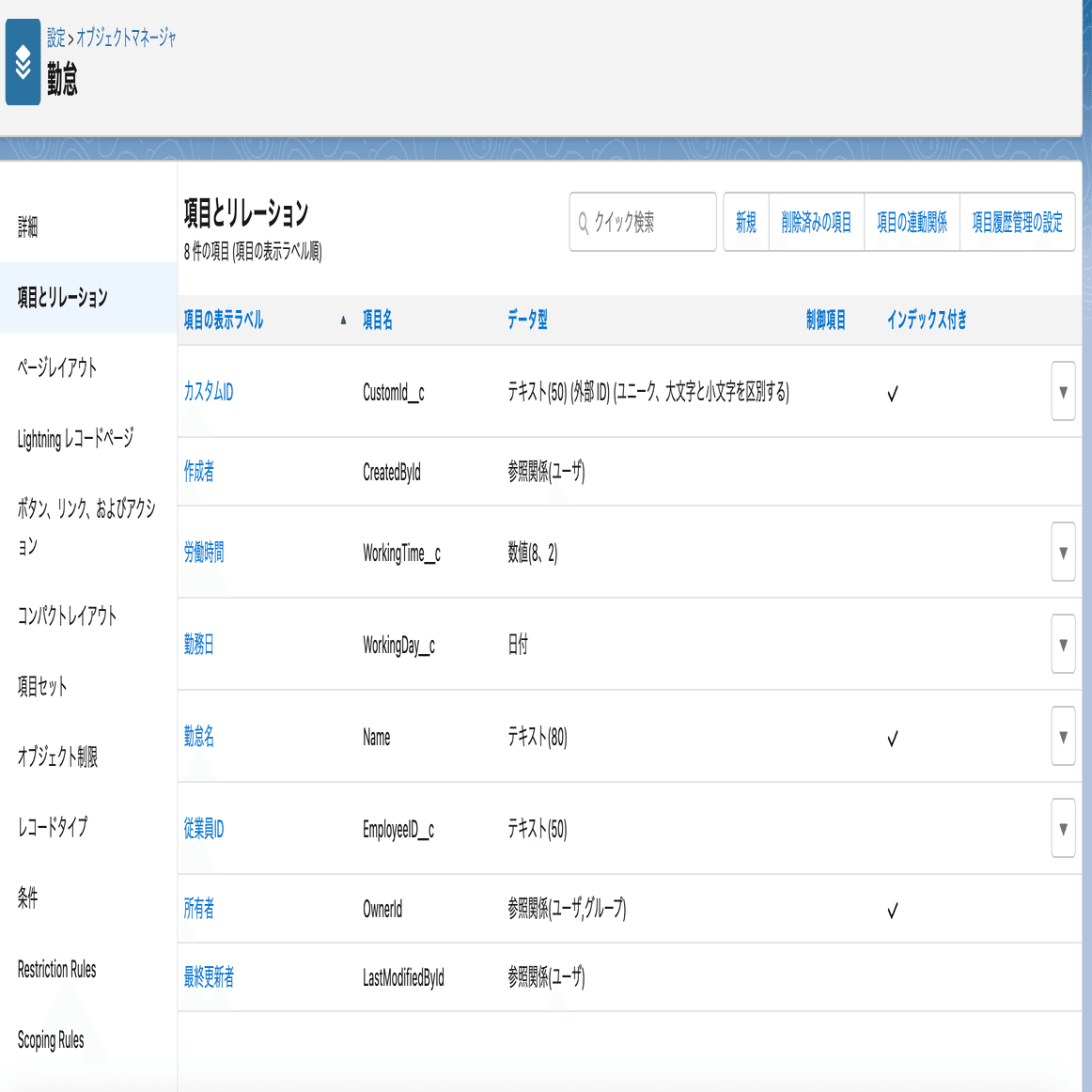Open the オブジェクトマネージャ breadcrumb link
The image size is (1092, 1092).
click(125, 39)
